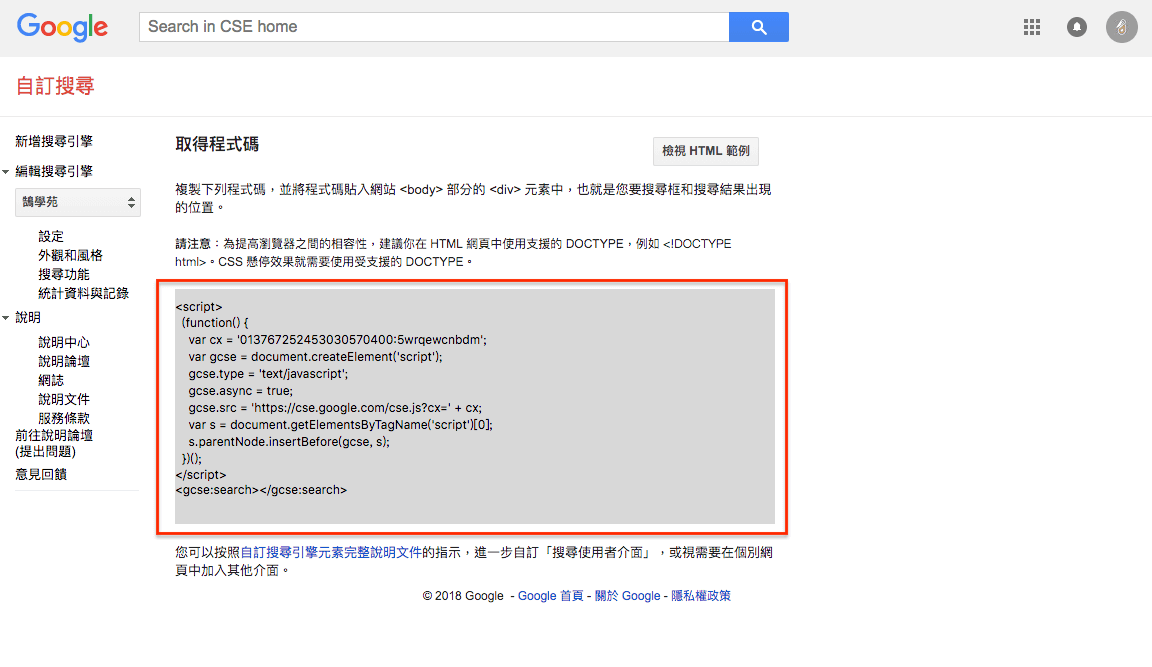
Task: Open 統計資料與記錄 page
Action: coord(83,293)
